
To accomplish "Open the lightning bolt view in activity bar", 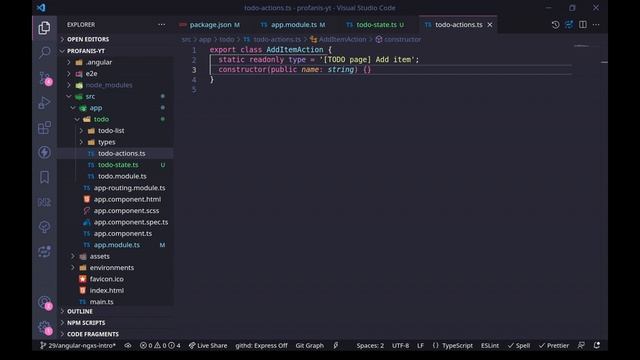I will 44,152.
